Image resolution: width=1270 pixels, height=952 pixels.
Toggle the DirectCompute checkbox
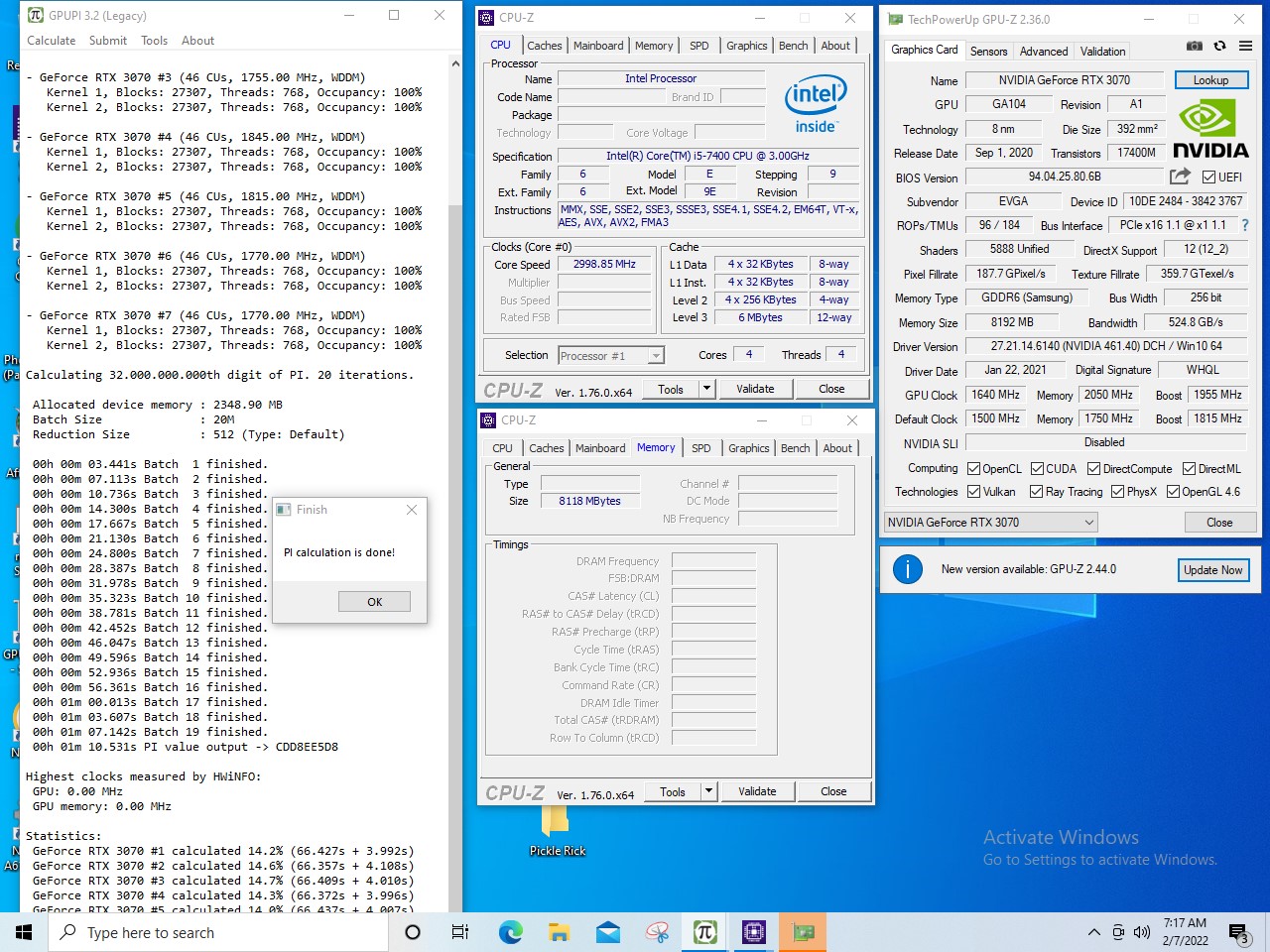click(x=1093, y=468)
